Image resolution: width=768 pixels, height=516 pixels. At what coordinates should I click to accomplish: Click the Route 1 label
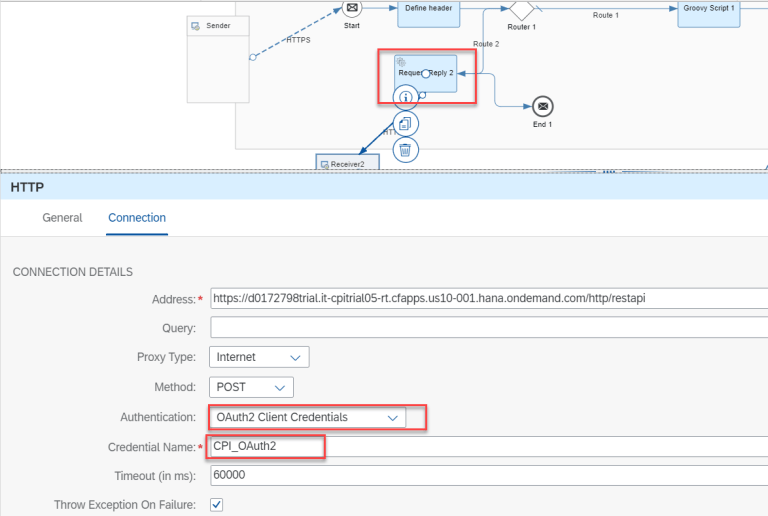605,15
